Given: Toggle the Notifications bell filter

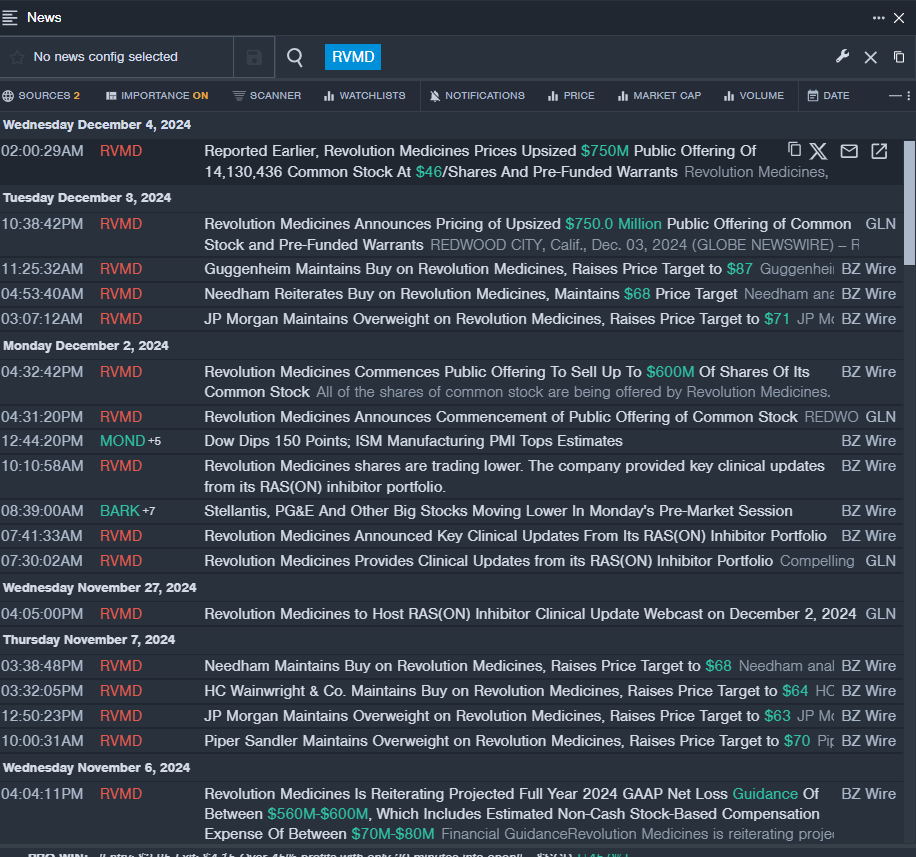Looking at the screenshot, I should (476, 96).
